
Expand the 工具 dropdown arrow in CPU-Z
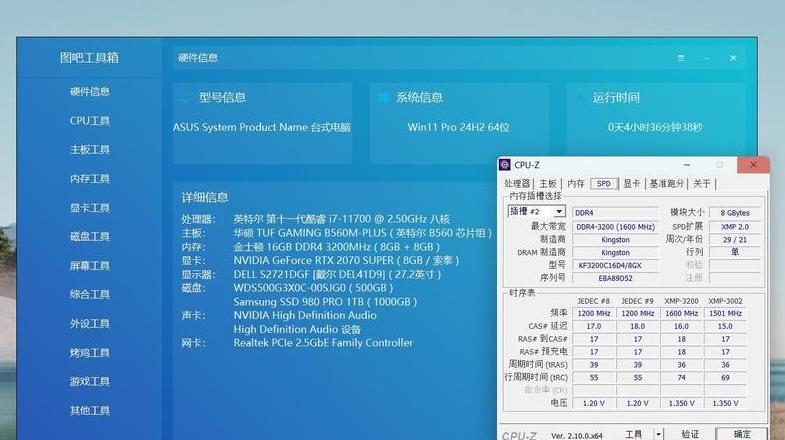pyautogui.click(x=659, y=434)
